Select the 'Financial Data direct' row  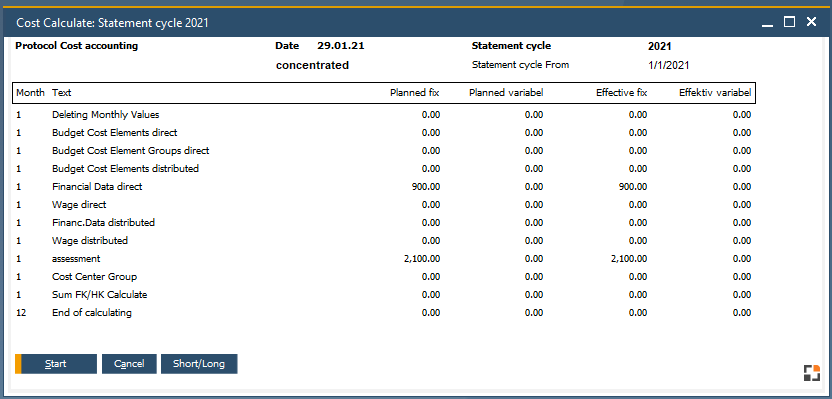(x=383, y=187)
